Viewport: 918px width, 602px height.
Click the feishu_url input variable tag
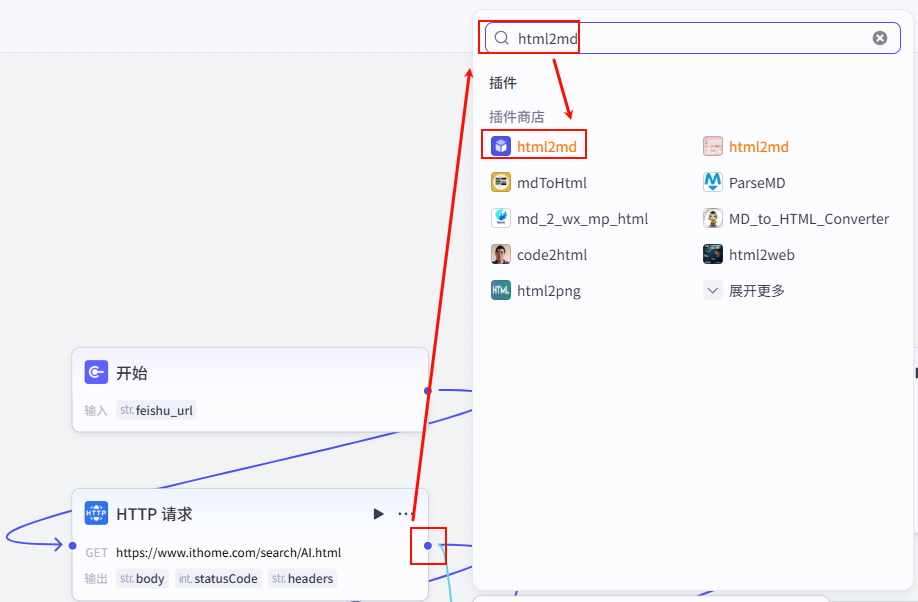(156, 410)
